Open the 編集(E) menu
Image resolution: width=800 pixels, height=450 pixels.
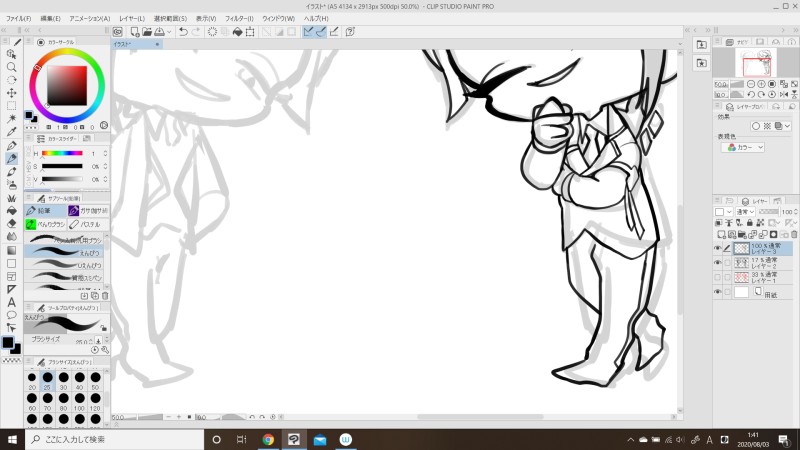[51, 18]
